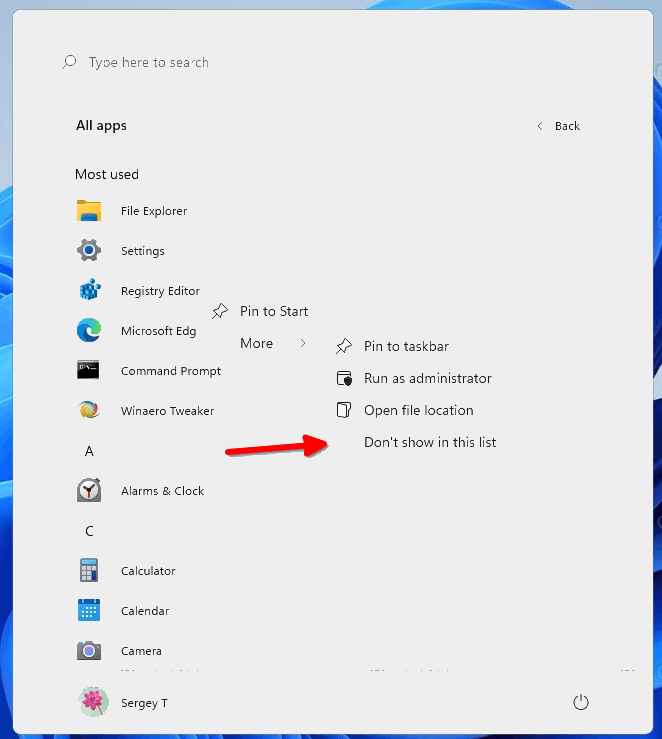Launch the Microsoft Edge browser icon
Image resolution: width=662 pixels, height=739 pixels.
(x=89, y=331)
